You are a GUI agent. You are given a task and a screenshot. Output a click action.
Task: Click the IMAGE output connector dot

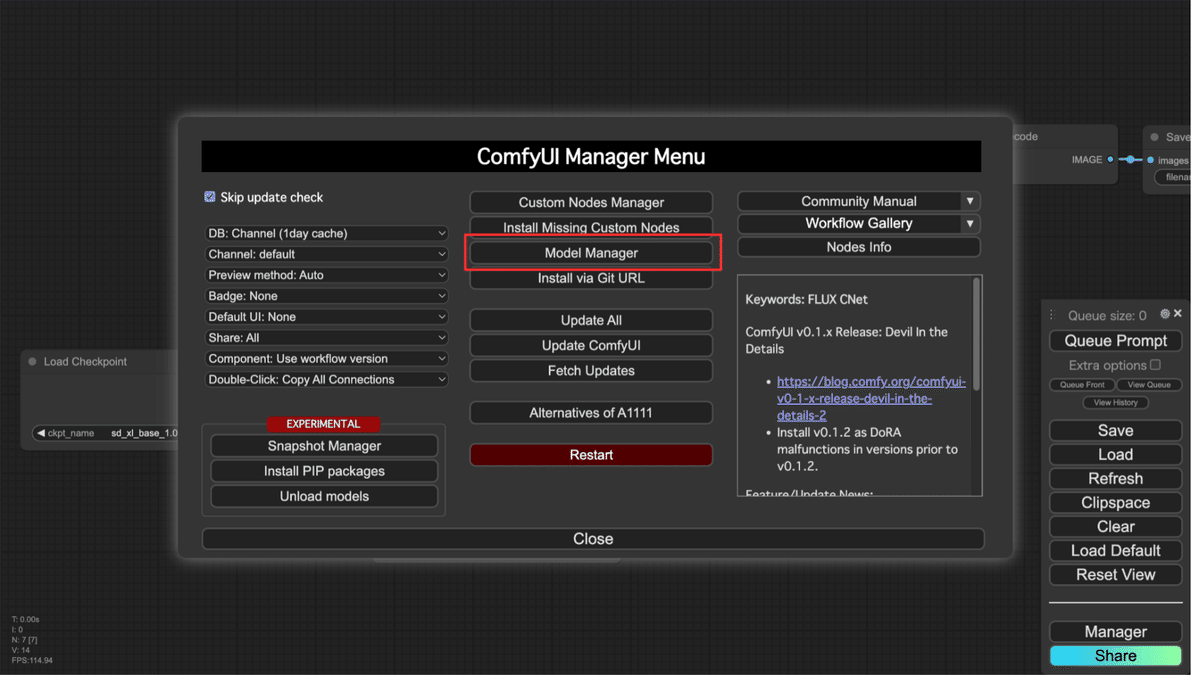1110,160
